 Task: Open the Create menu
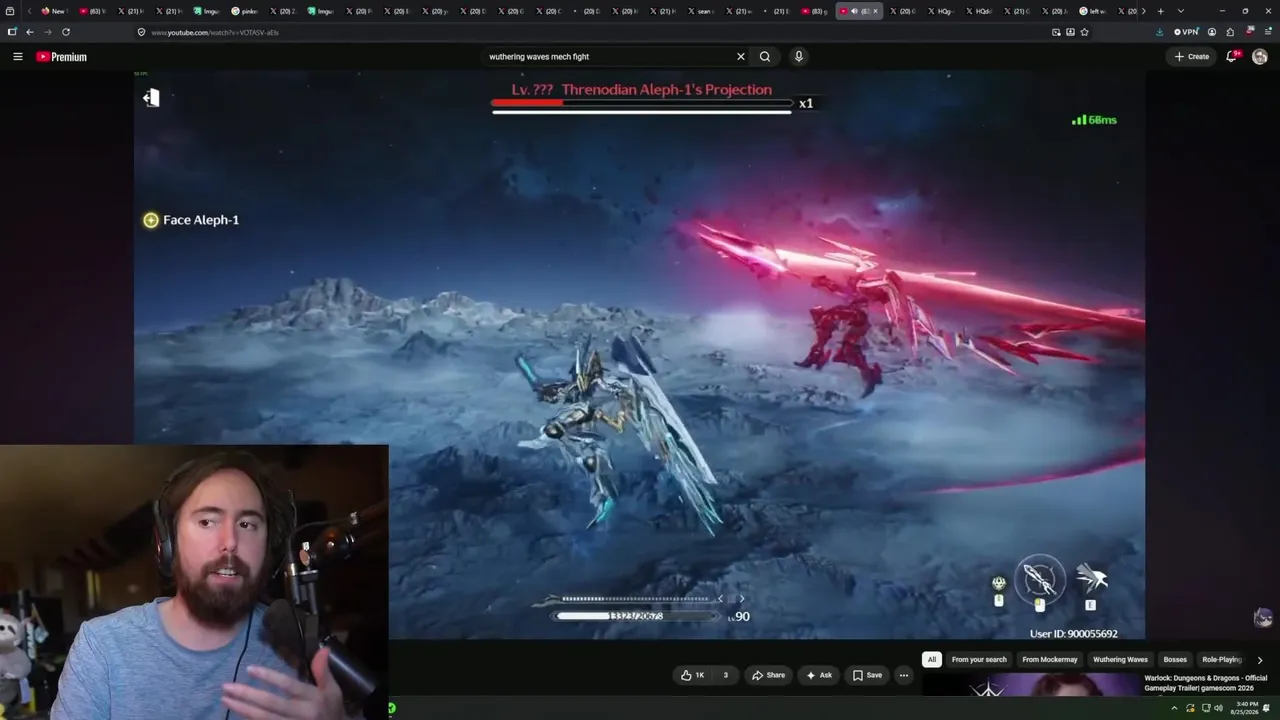pyautogui.click(x=1192, y=57)
